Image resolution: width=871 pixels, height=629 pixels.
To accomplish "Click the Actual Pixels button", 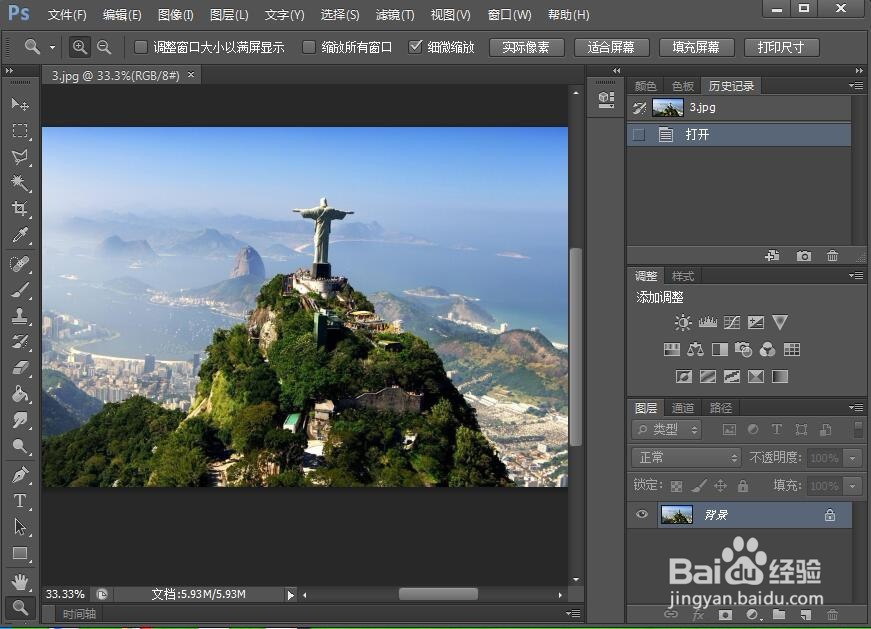I will (526, 48).
